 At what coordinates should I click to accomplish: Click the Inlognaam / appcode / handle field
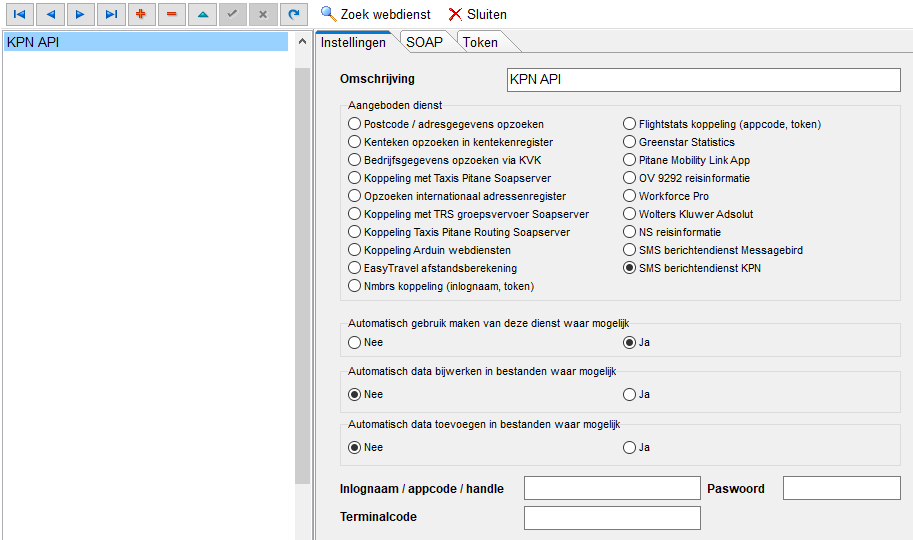(x=612, y=488)
